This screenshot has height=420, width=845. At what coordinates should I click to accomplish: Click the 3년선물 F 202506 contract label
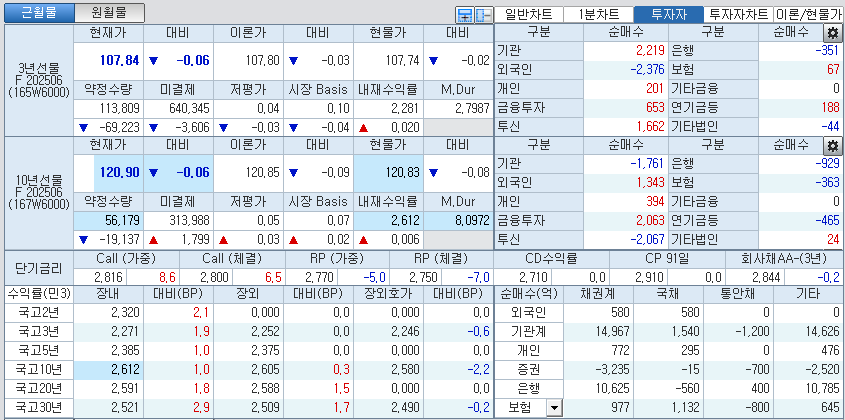39,80
